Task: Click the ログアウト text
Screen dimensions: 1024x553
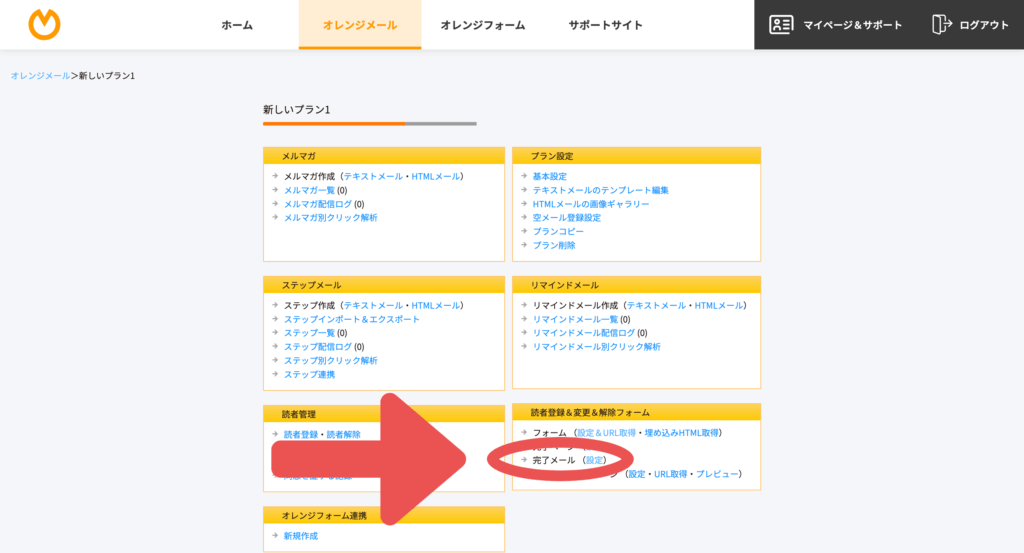Action: (x=984, y=25)
